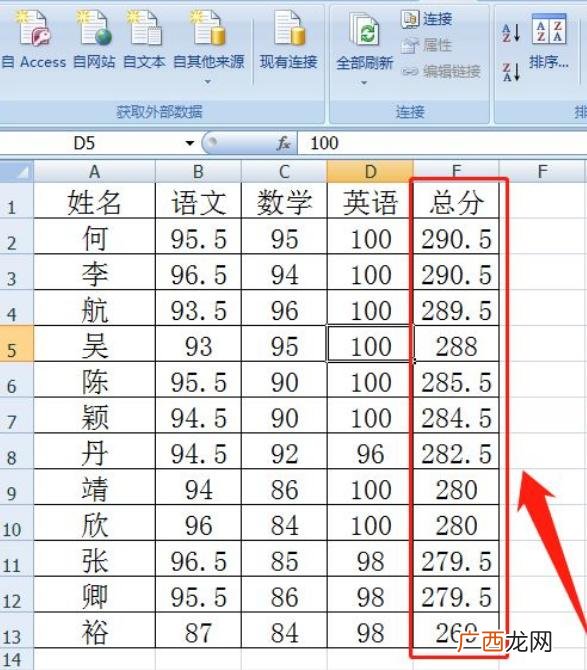The height and width of the screenshot is (670, 587).
Task: Click 英语 score 96 in 丹 row
Action: click(x=370, y=451)
